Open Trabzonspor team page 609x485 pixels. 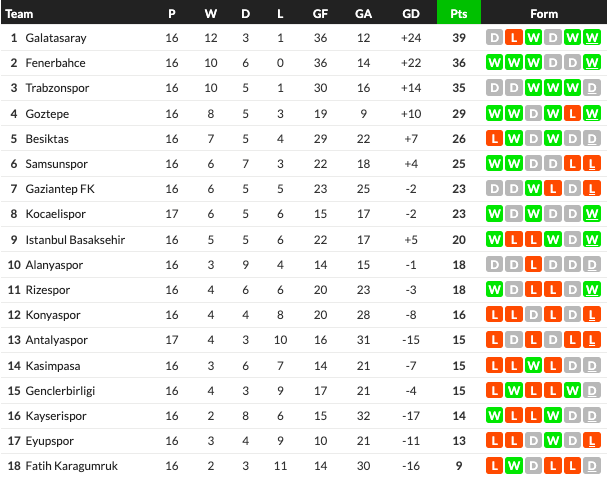click(58, 88)
